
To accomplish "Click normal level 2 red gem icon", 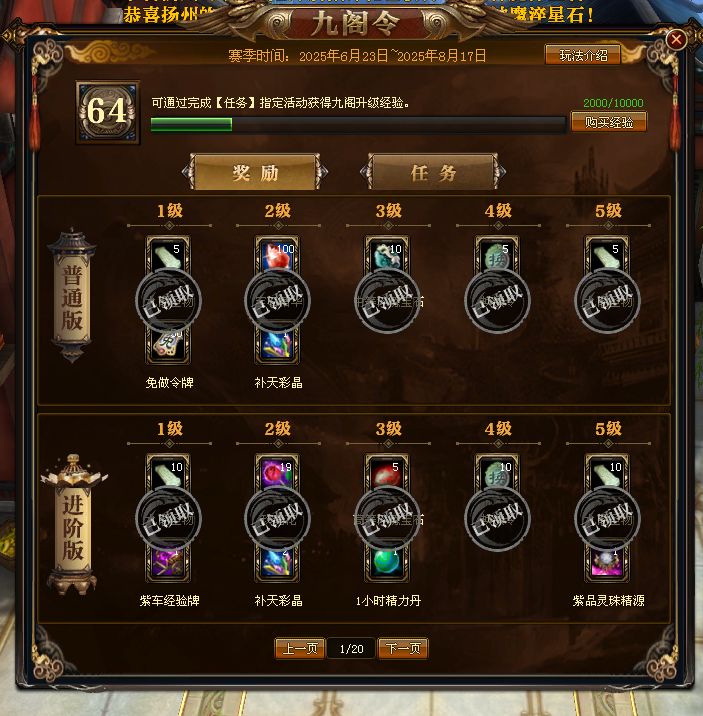I will click(x=278, y=255).
